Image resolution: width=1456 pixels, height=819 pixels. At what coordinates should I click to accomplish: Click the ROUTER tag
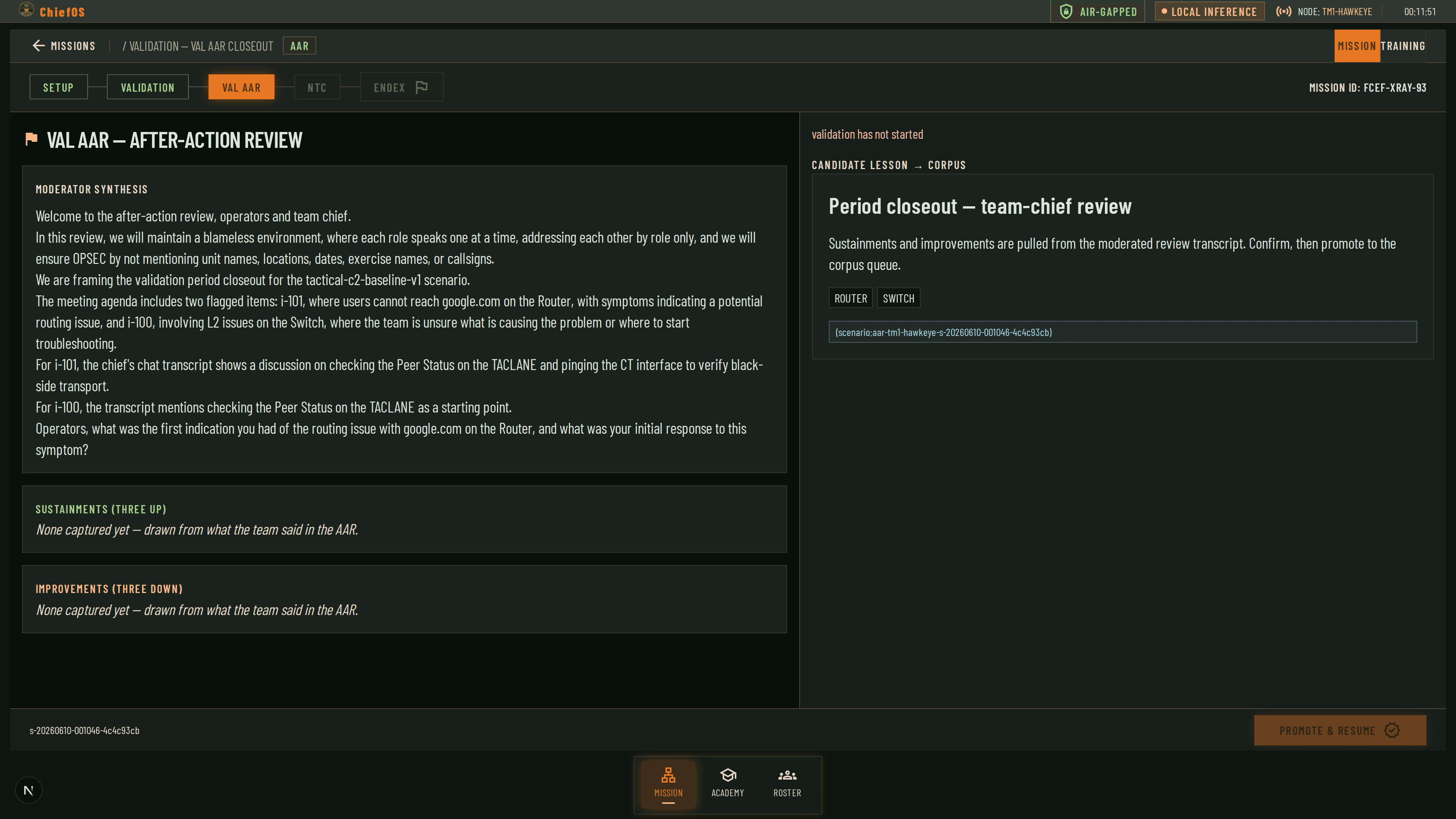pos(850,298)
